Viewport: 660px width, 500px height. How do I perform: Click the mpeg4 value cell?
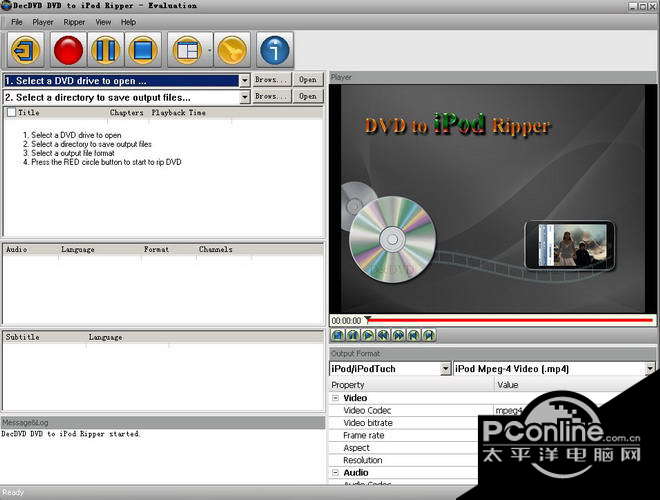tap(509, 410)
